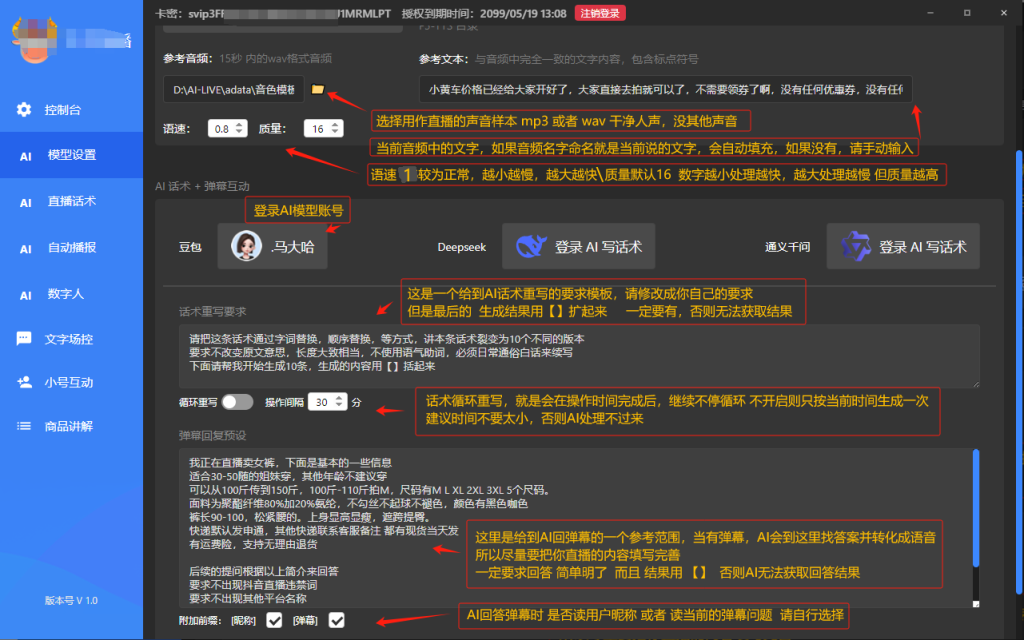This screenshot has width=1024, height=640.
Task: Toggle the [昵称] prefix checkbox
Action: 274,620
